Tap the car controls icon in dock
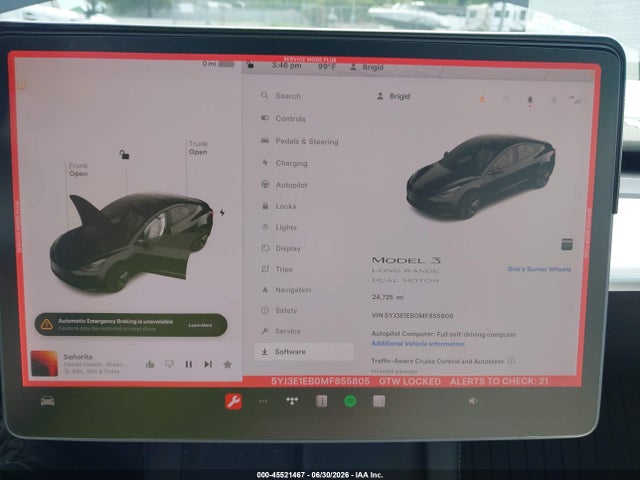The width and height of the screenshot is (640, 480). click(x=48, y=401)
